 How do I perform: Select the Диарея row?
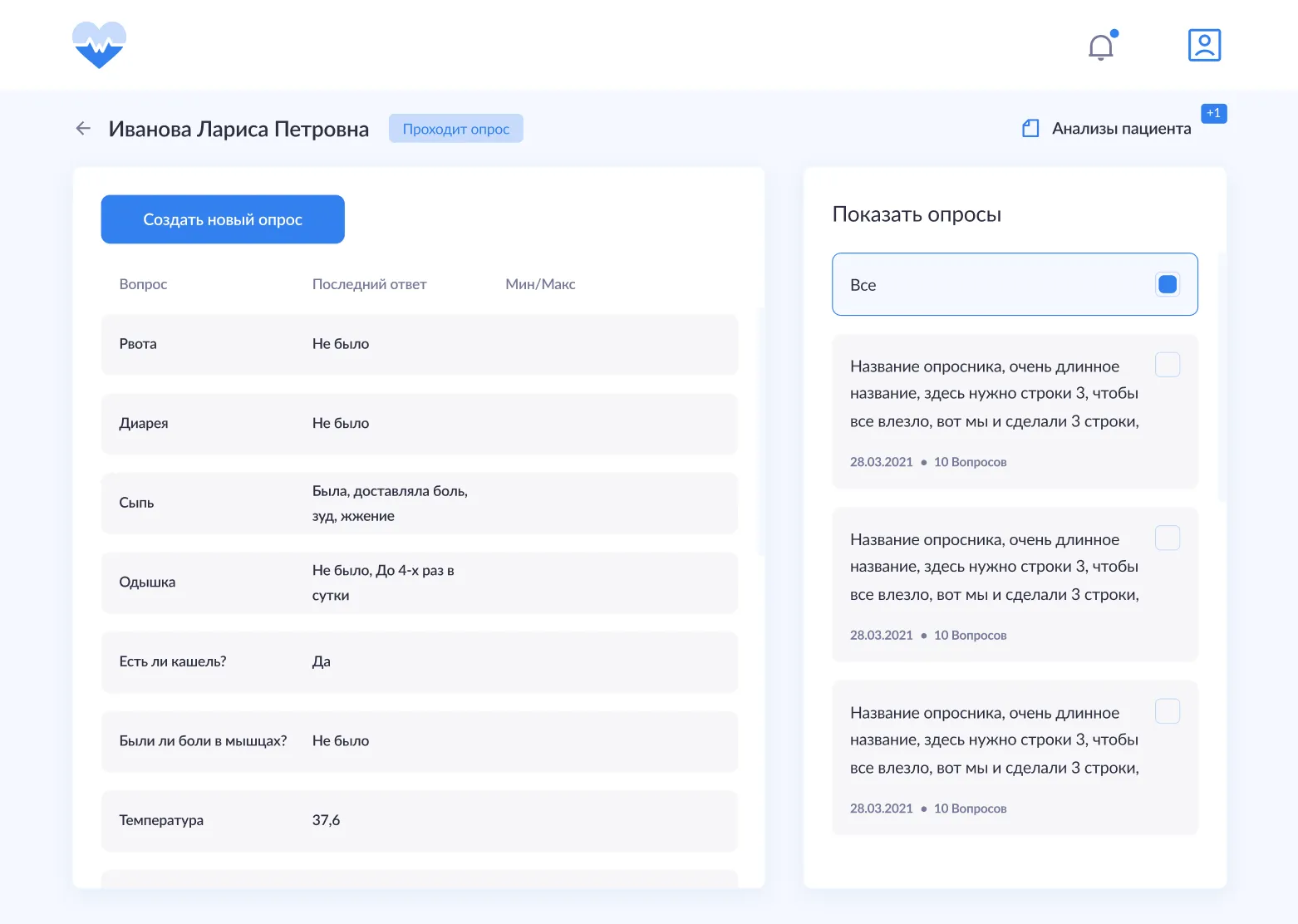[420, 424]
